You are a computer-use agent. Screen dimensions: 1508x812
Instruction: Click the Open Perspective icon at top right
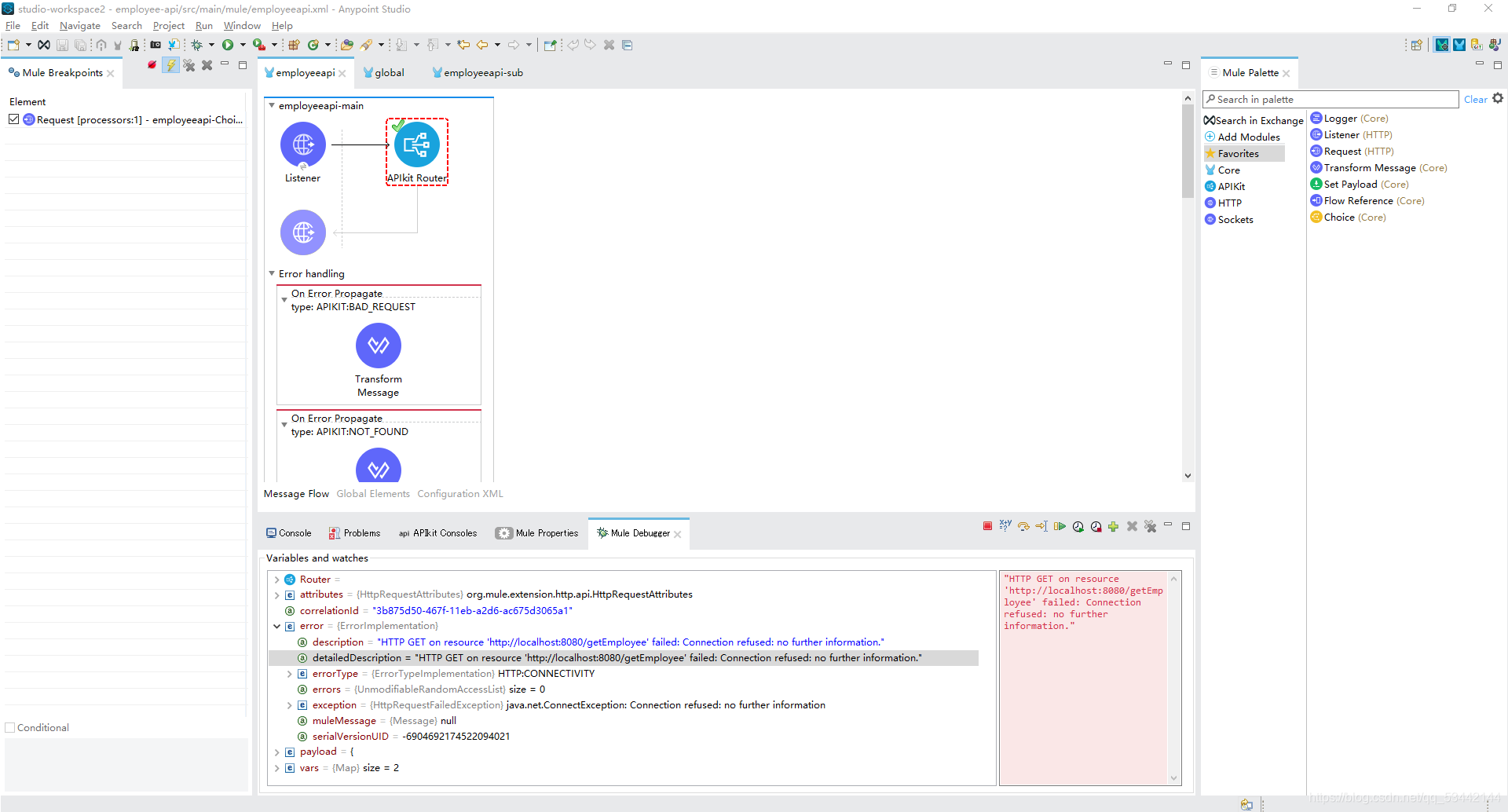(1416, 45)
